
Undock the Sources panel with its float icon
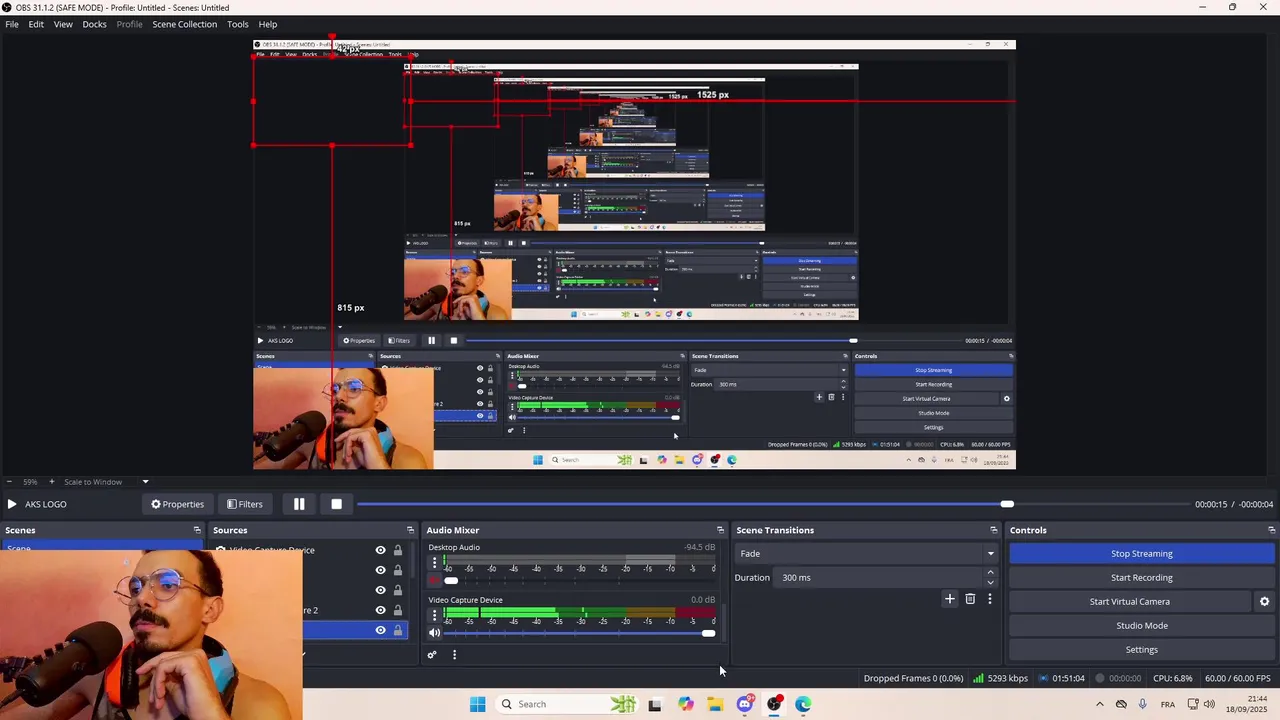[410, 530]
